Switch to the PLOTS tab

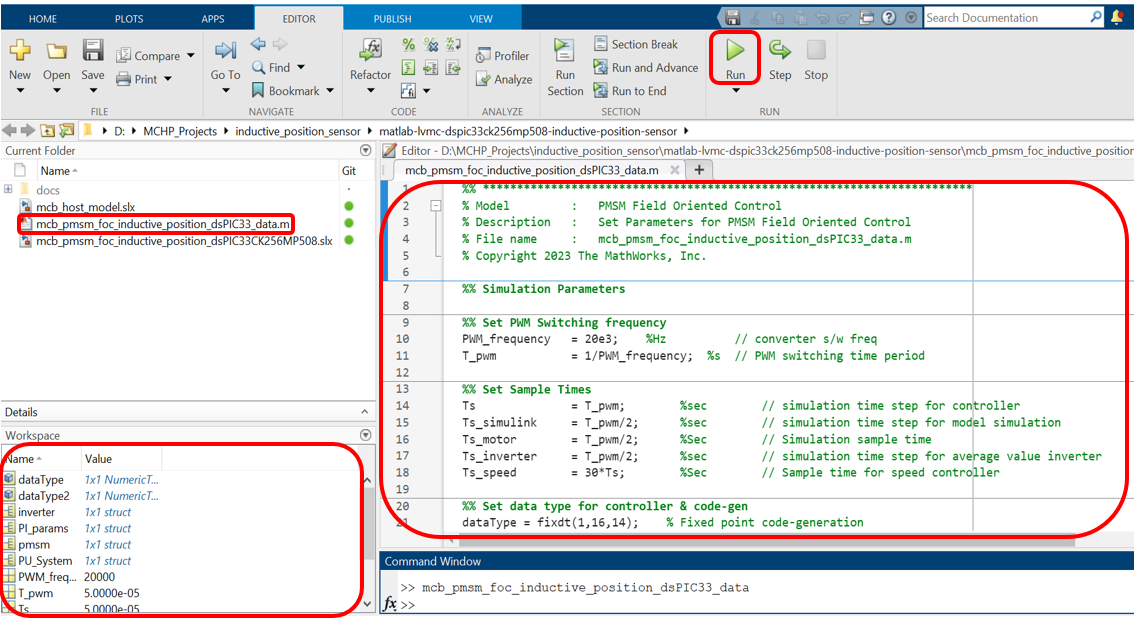pyautogui.click(x=128, y=19)
